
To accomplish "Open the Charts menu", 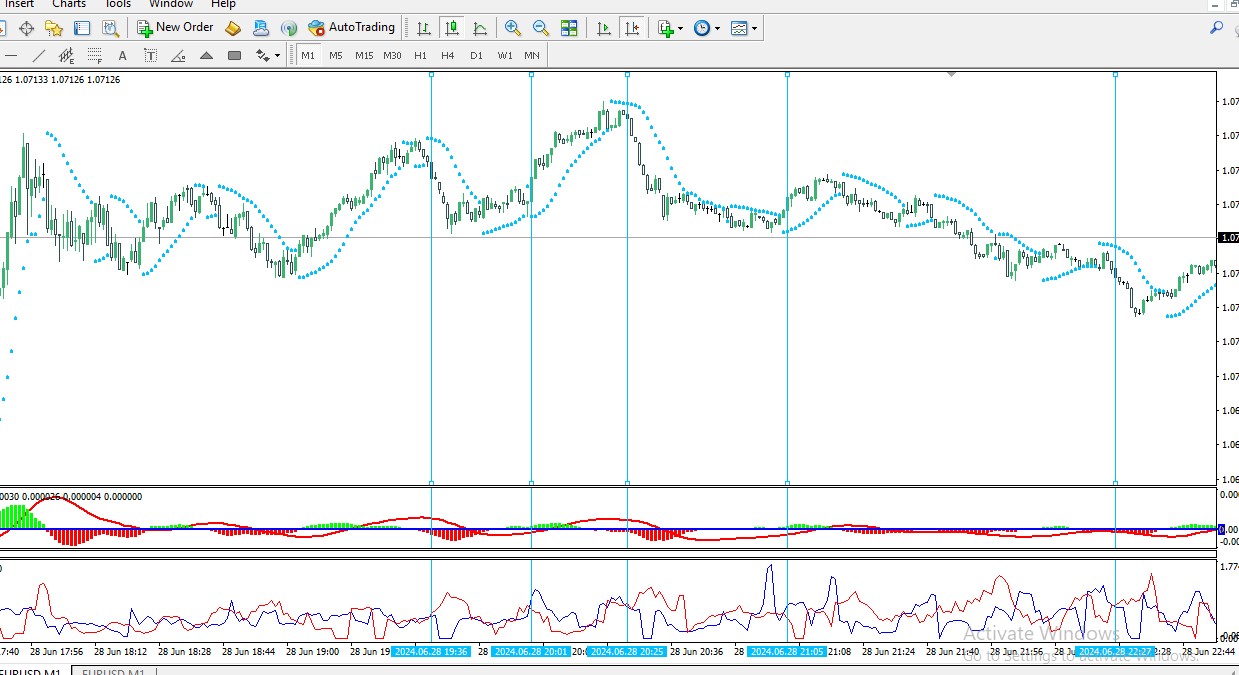I will coord(69,4).
